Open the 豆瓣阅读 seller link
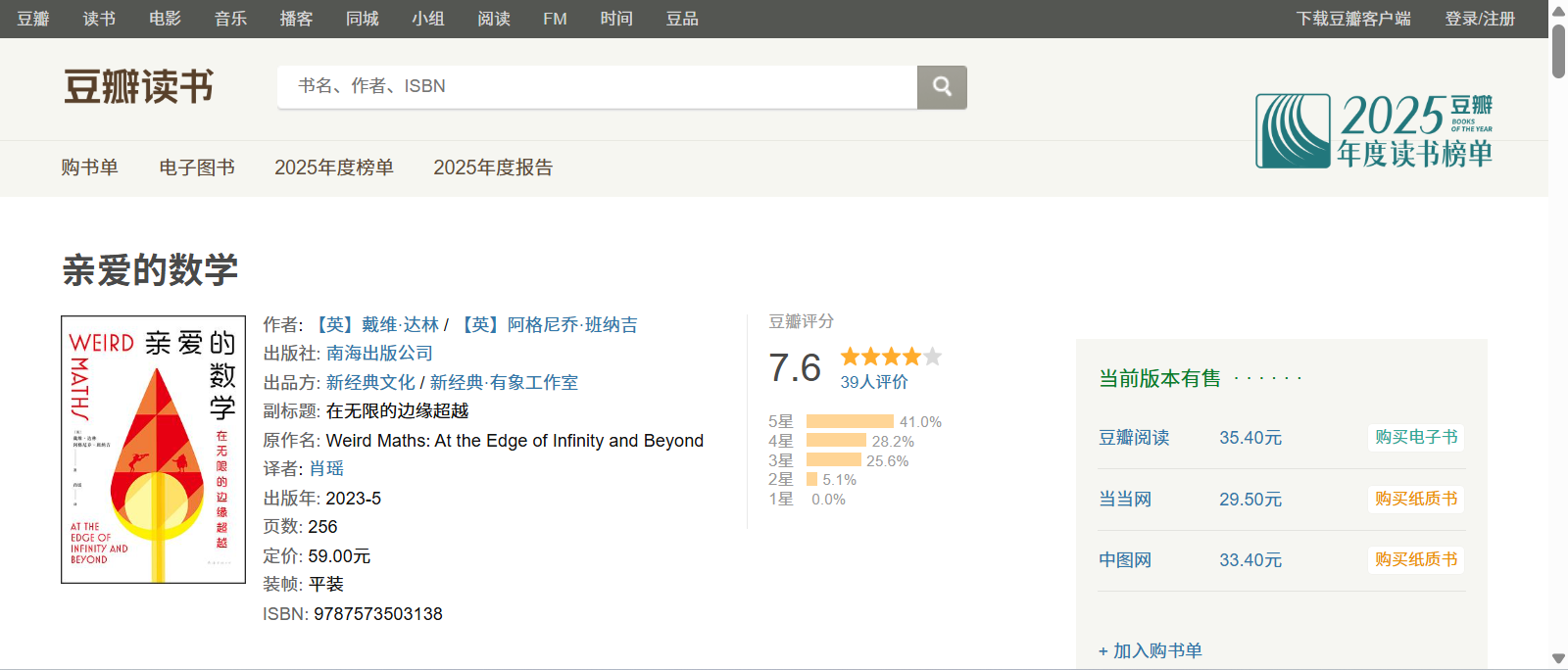The image size is (1568, 670). [x=1134, y=438]
